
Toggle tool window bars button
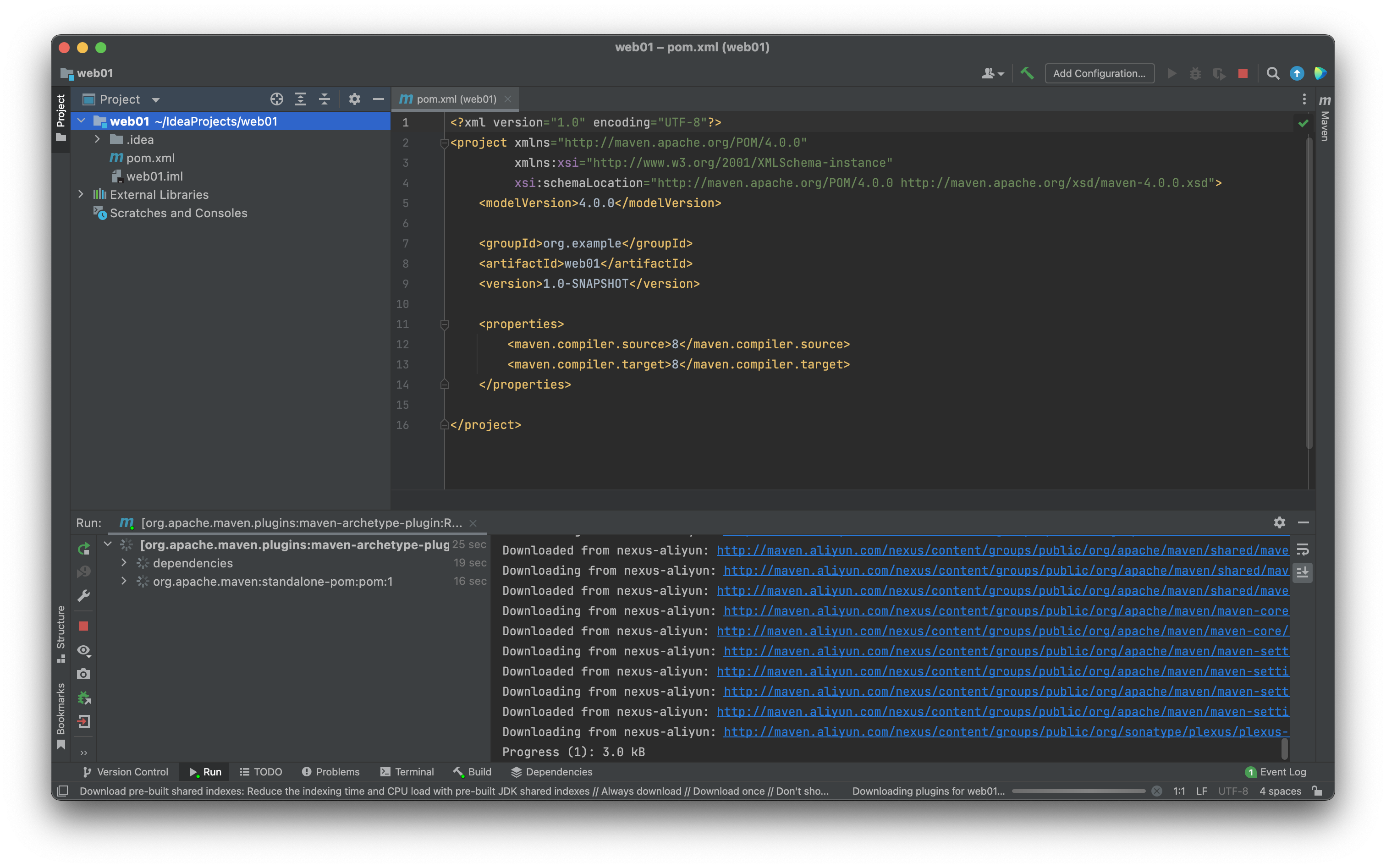click(63, 791)
